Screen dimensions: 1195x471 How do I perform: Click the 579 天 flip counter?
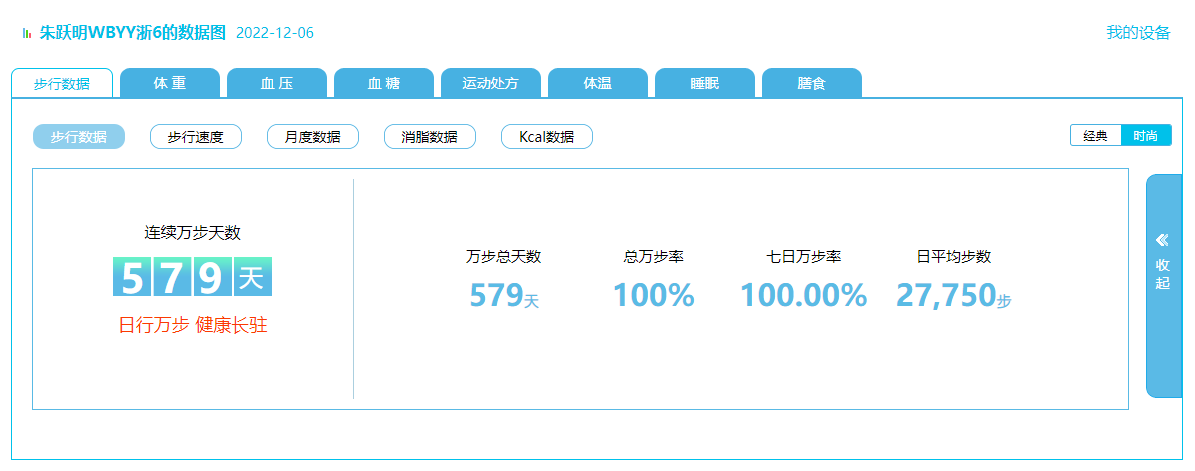click(193, 277)
